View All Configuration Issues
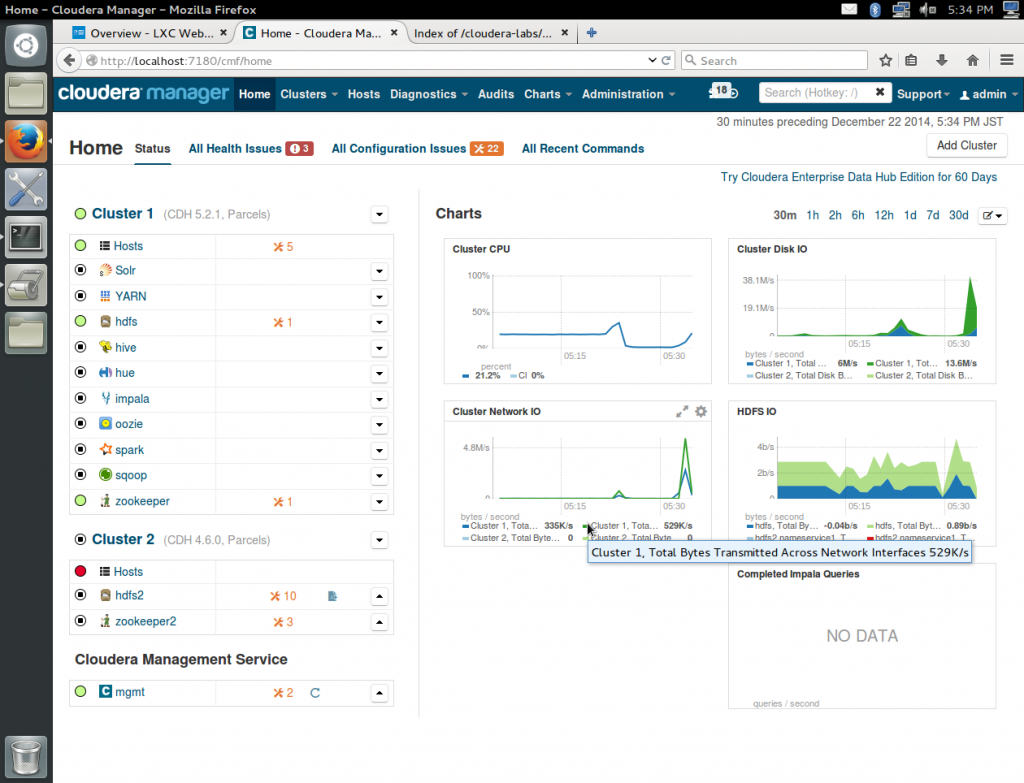The width and height of the screenshot is (1024, 783). coord(417,149)
